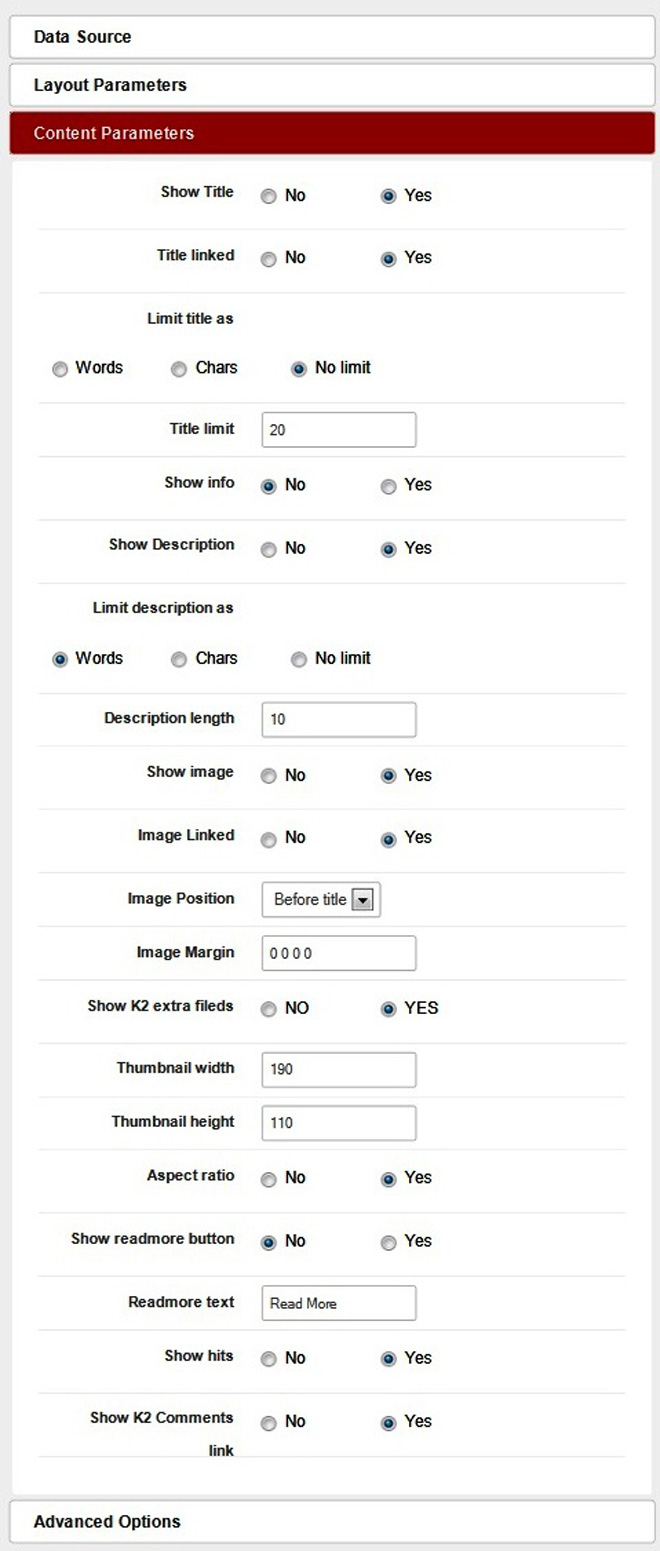Viewport: 660px width, 1551px height.
Task: Focus the Description length field
Action: (338, 720)
